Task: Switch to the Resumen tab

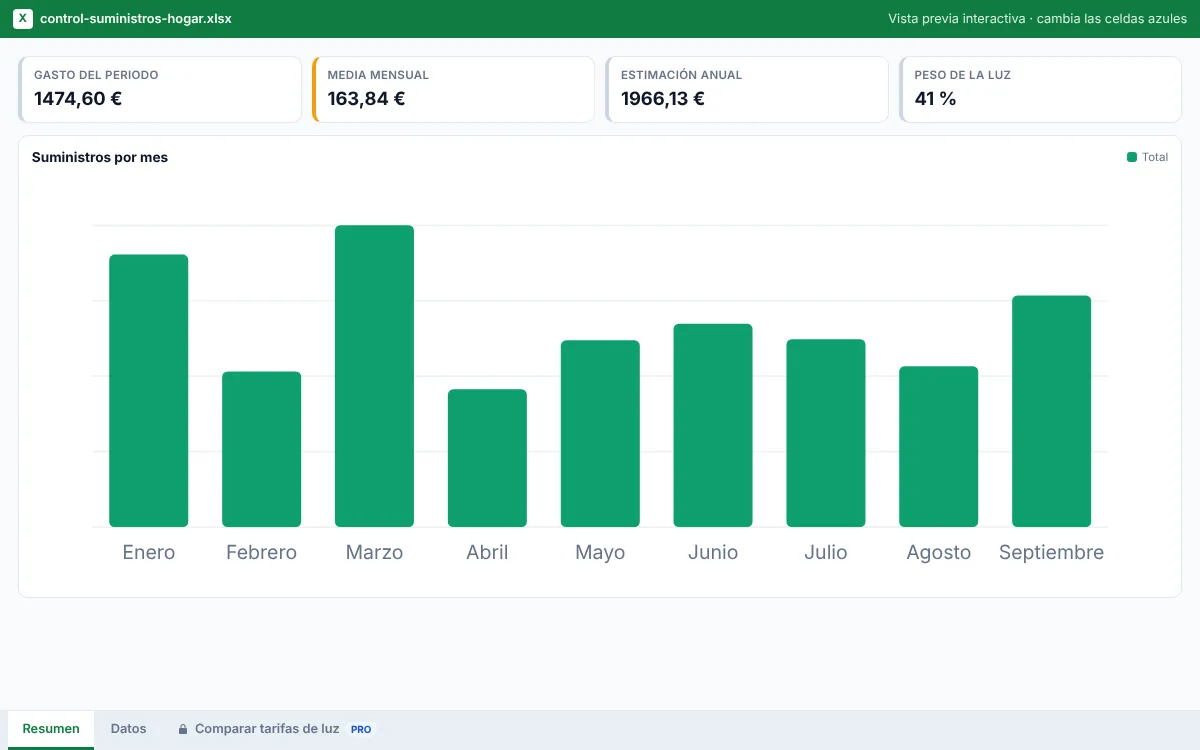Action: (x=51, y=729)
